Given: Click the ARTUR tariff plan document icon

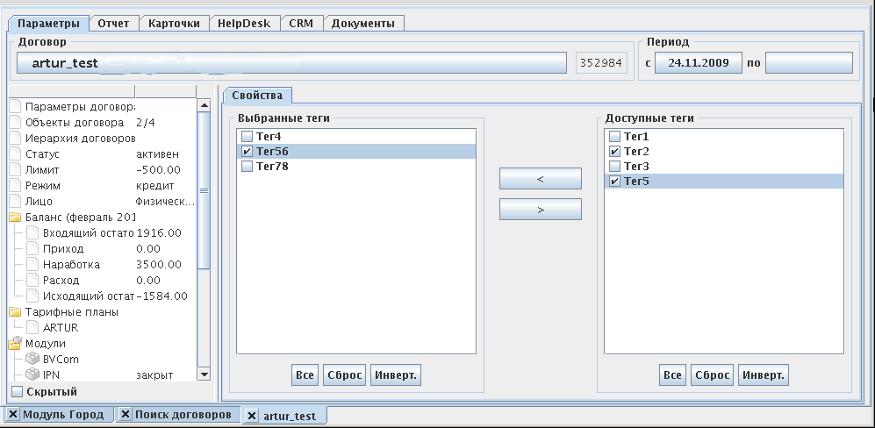Looking at the screenshot, I should pyautogui.click(x=32, y=327).
